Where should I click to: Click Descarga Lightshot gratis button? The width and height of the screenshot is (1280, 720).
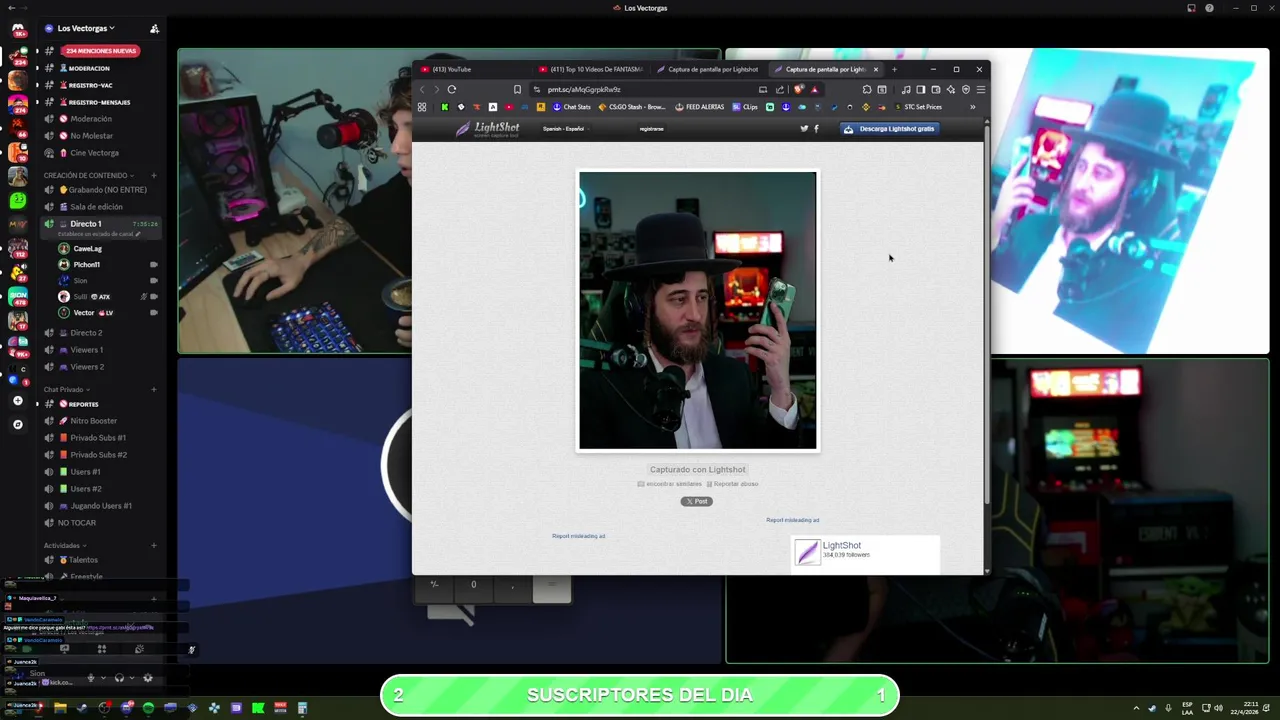pyautogui.click(x=889, y=128)
